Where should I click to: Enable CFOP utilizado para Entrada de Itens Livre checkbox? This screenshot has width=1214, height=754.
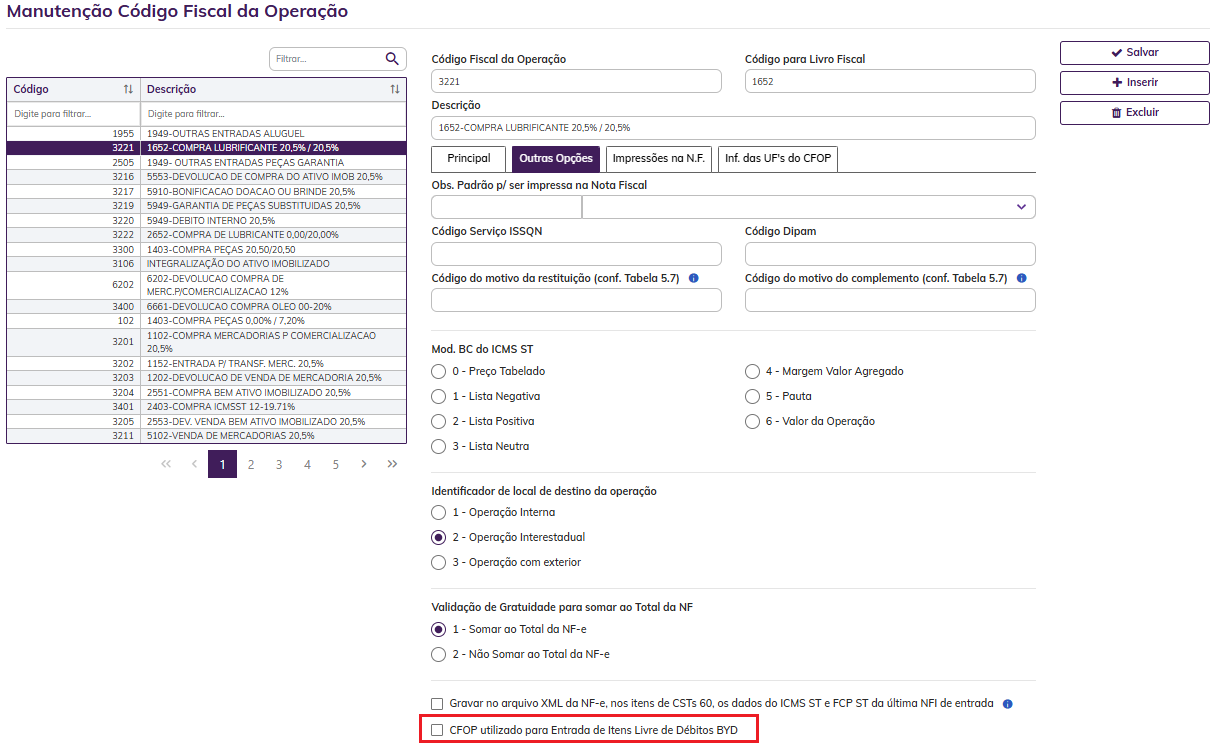(x=437, y=731)
